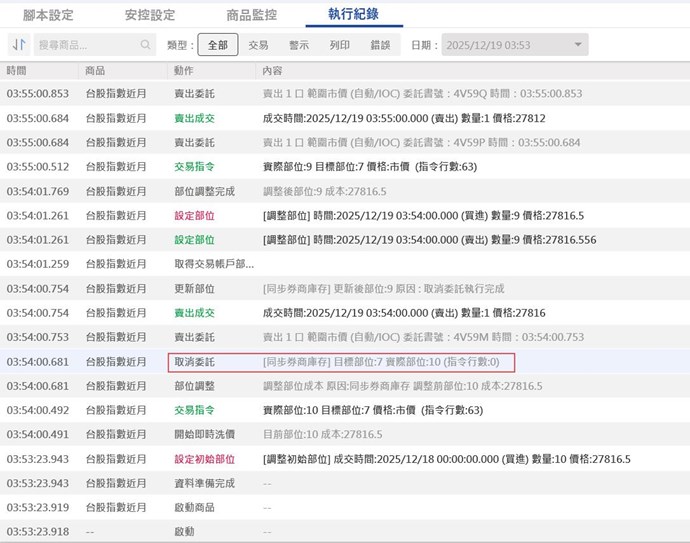Viewport: 690px width, 543px height.
Task: Select the 執行紀錄 tab
Action: click(x=354, y=15)
